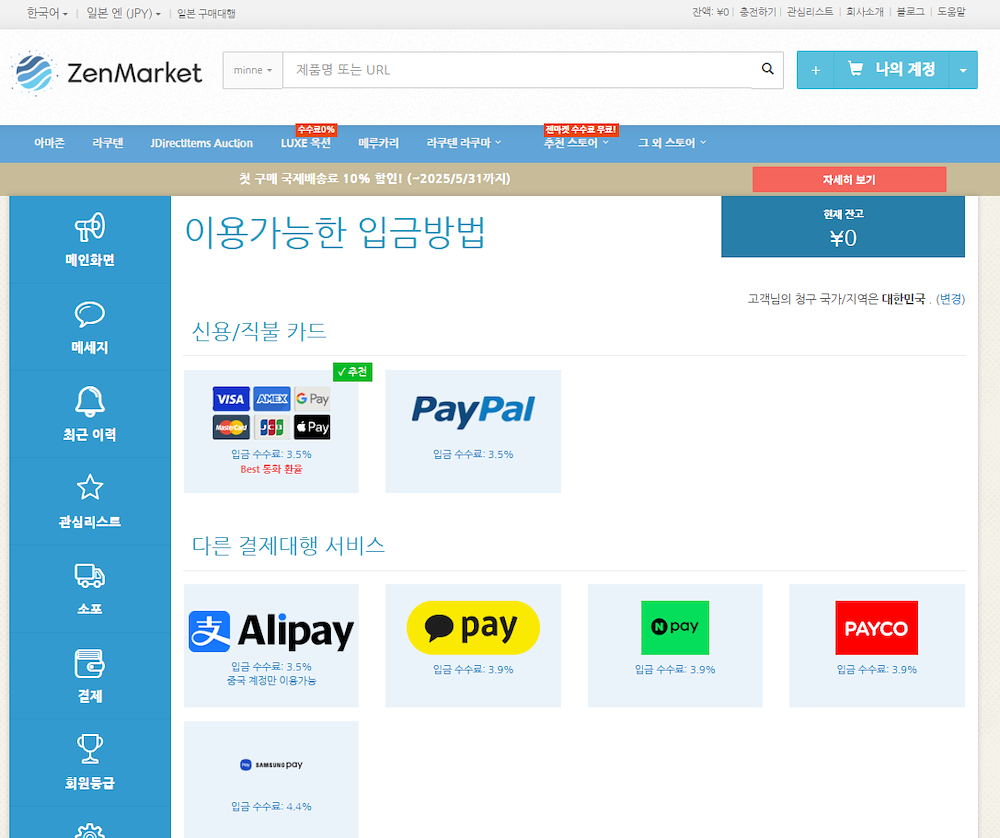Open the 한국어 language dropdown
This screenshot has height=838, width=1000.
[x=47, y=13]
